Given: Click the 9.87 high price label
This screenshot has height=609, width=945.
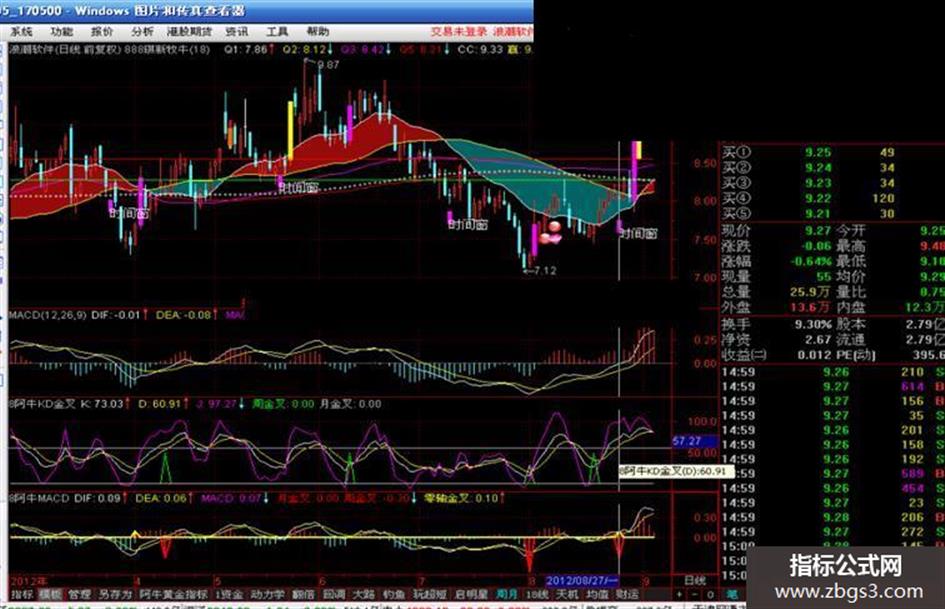Looking at the screenshot, I should pos(328,65).
